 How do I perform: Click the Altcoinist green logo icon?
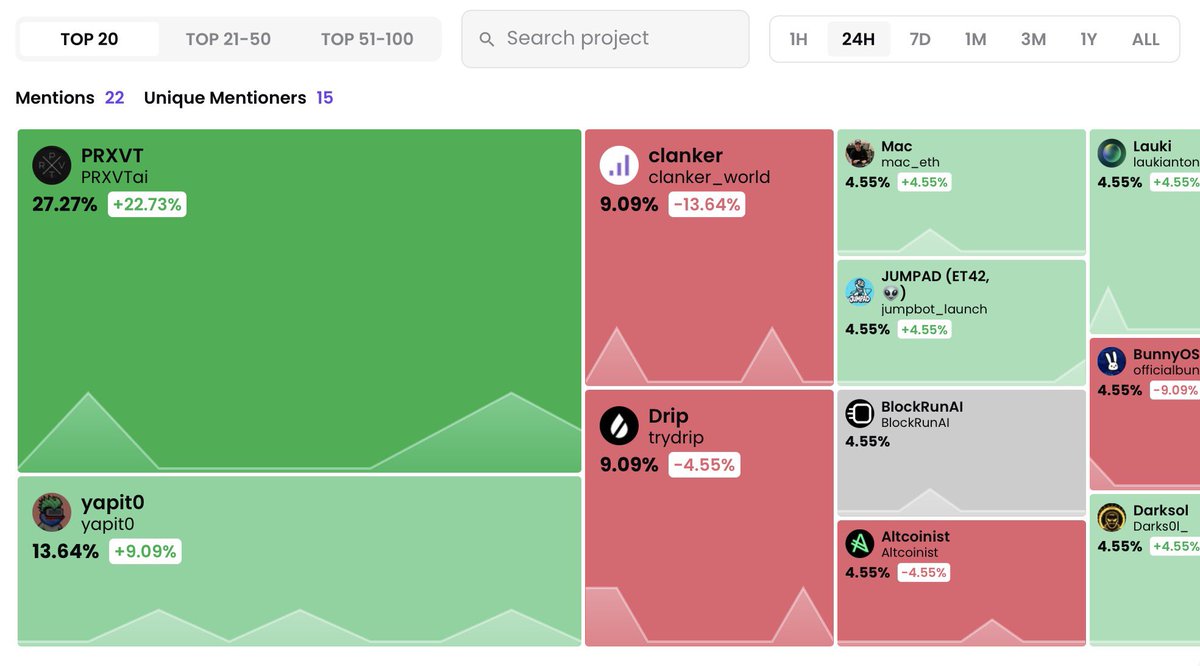860,544
